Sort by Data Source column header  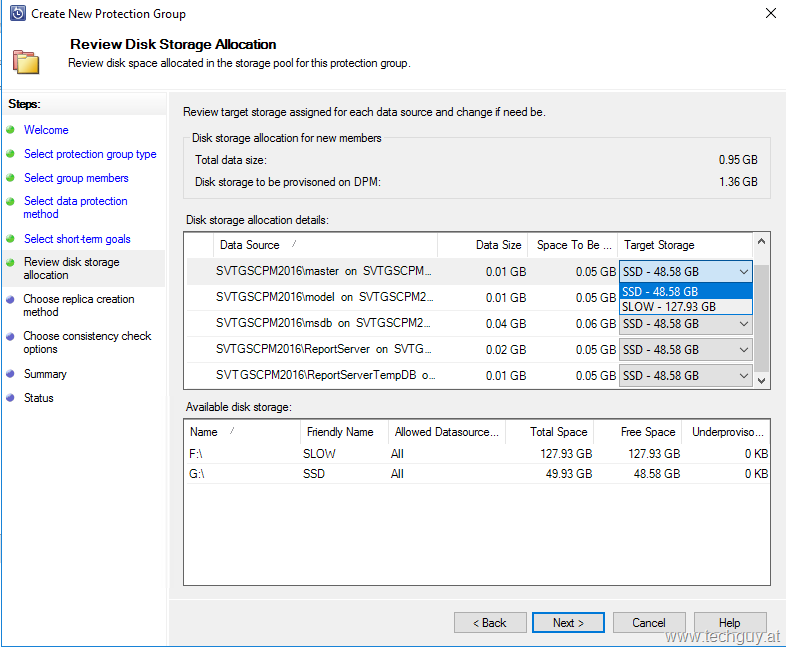pyautogui.click(x=325, y=245)
